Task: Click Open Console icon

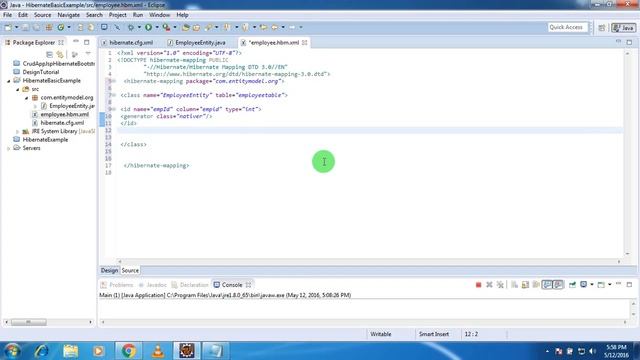Action: pyautogui.click(x=601, y=284)
